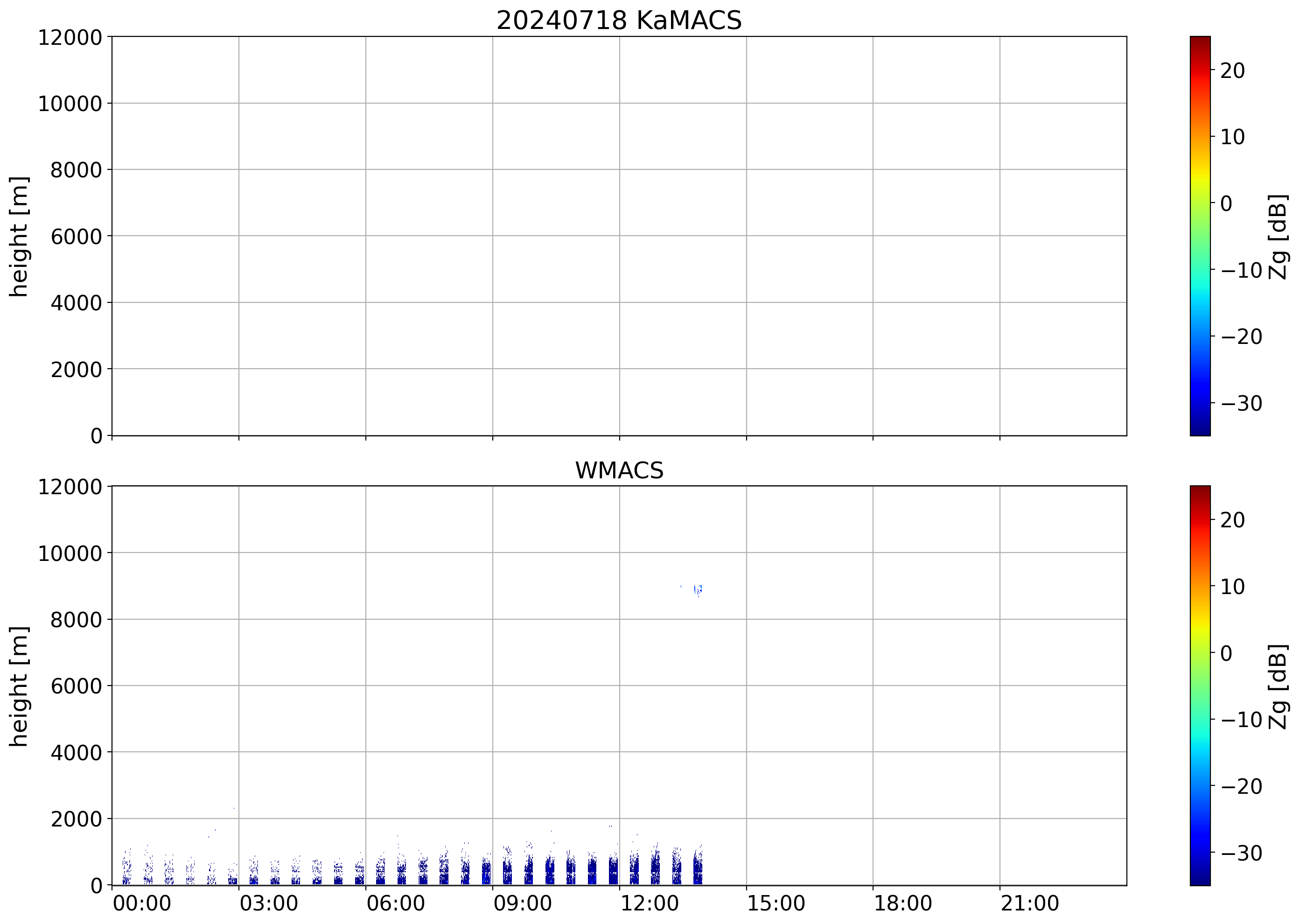Click the top colorbar Zg [dB] label

tap(1279, 236)
